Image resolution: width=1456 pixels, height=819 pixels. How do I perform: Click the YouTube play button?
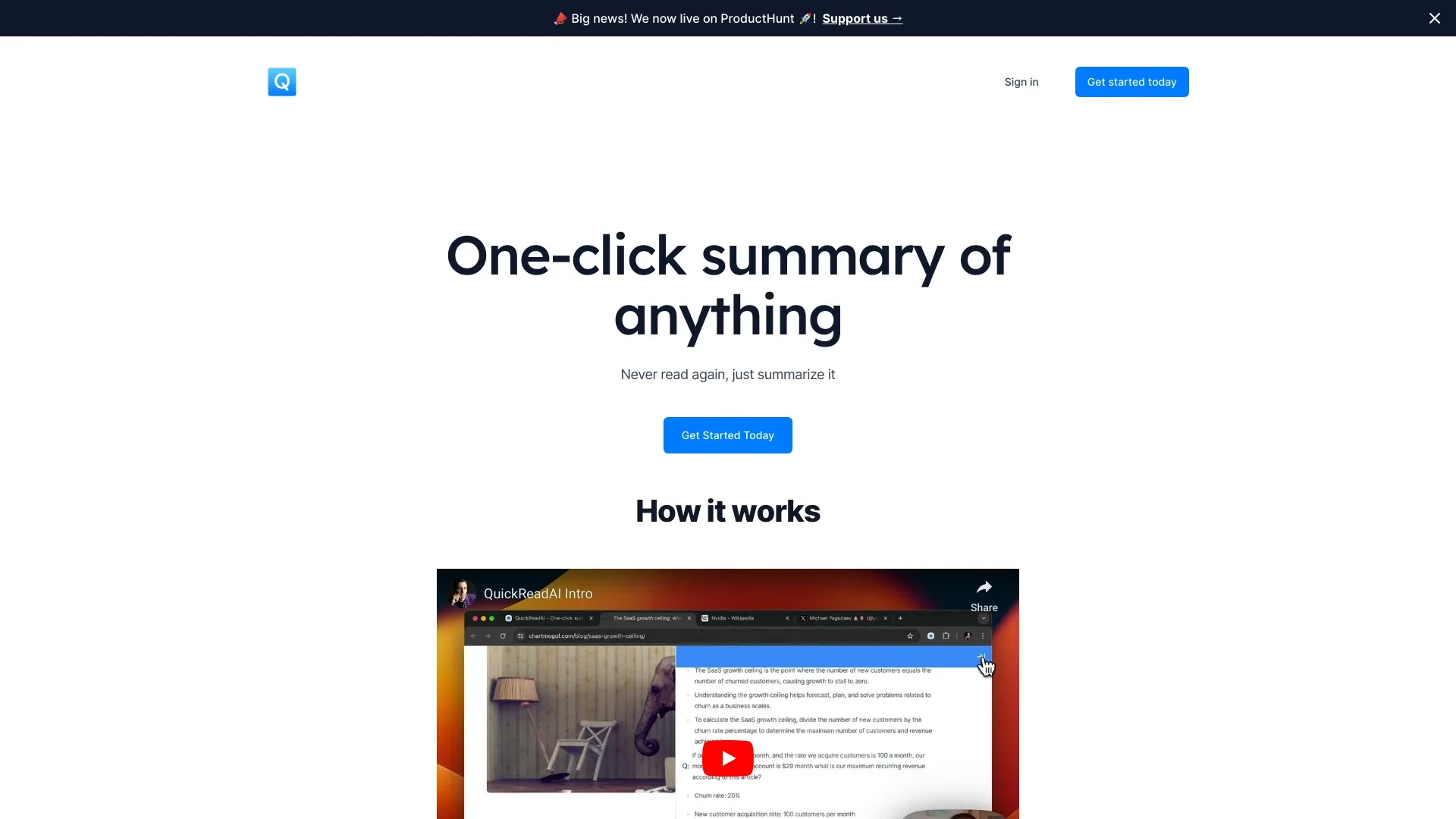pyautogui.click(x=727, y=758)
